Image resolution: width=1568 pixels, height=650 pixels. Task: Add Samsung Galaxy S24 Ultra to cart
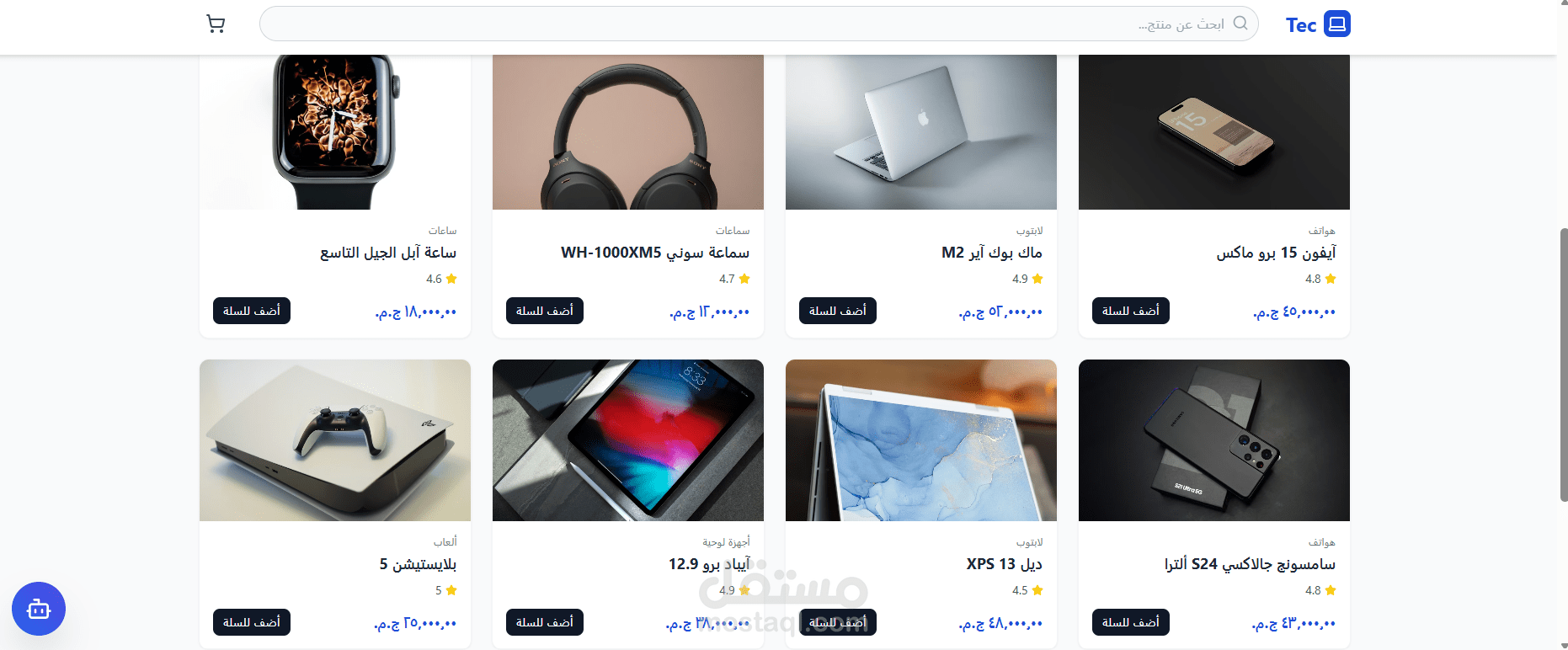1130,622
